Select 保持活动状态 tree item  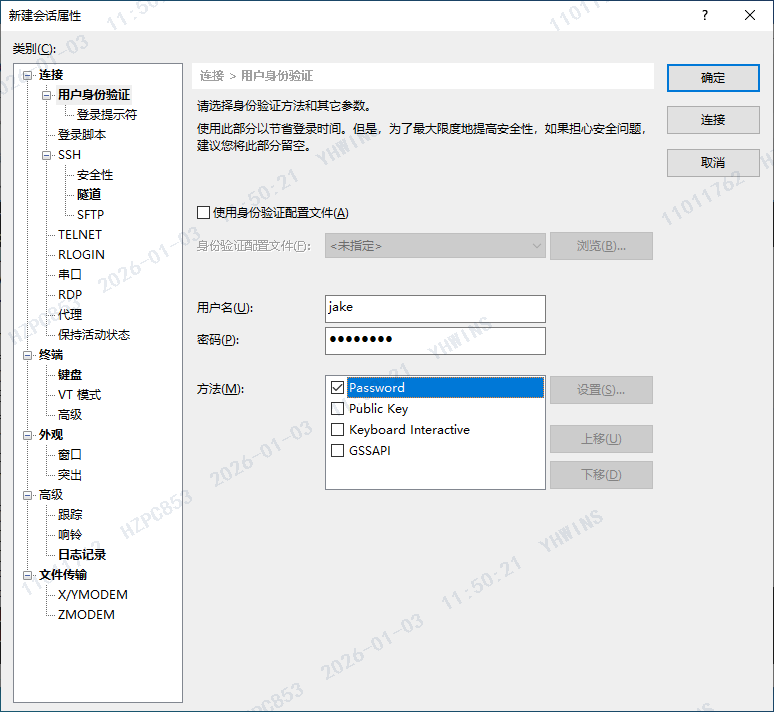[x=94, y=335]
